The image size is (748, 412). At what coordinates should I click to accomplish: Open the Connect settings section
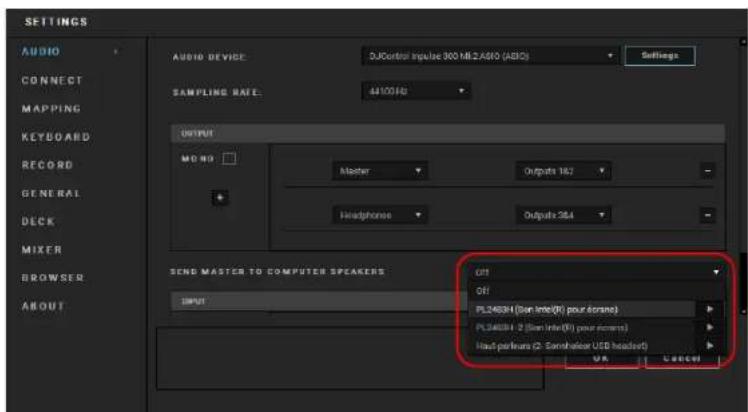52,80
